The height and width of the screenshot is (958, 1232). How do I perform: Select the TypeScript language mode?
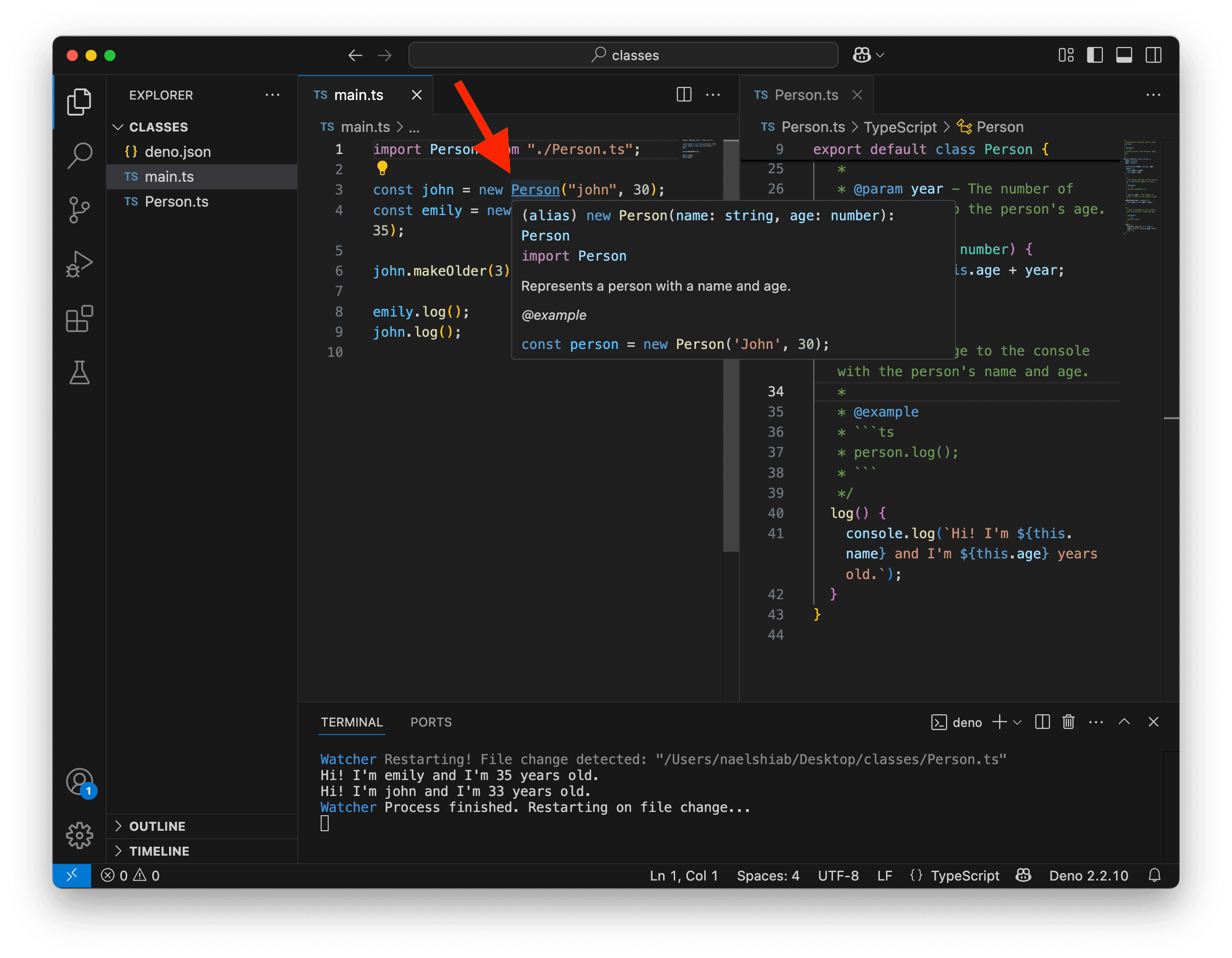click(965, 875)
